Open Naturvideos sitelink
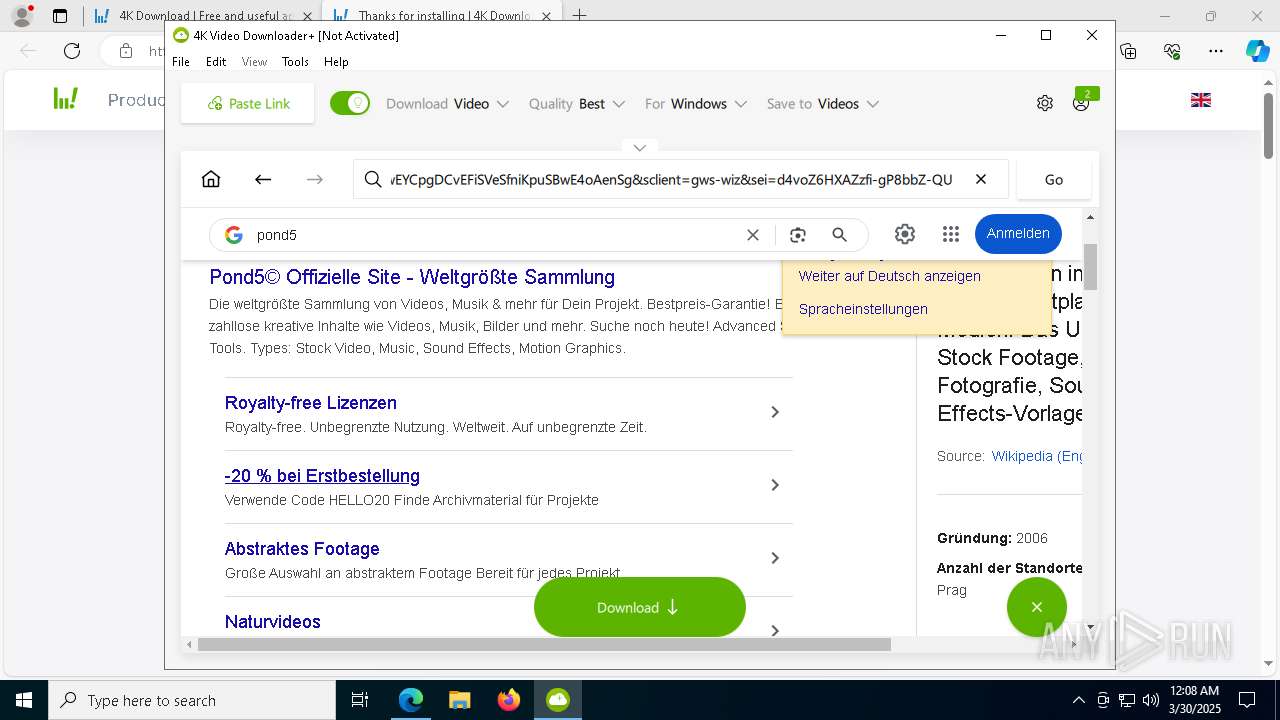The width and height of the screenshot is (1280, 720). (x=273, y=622)
